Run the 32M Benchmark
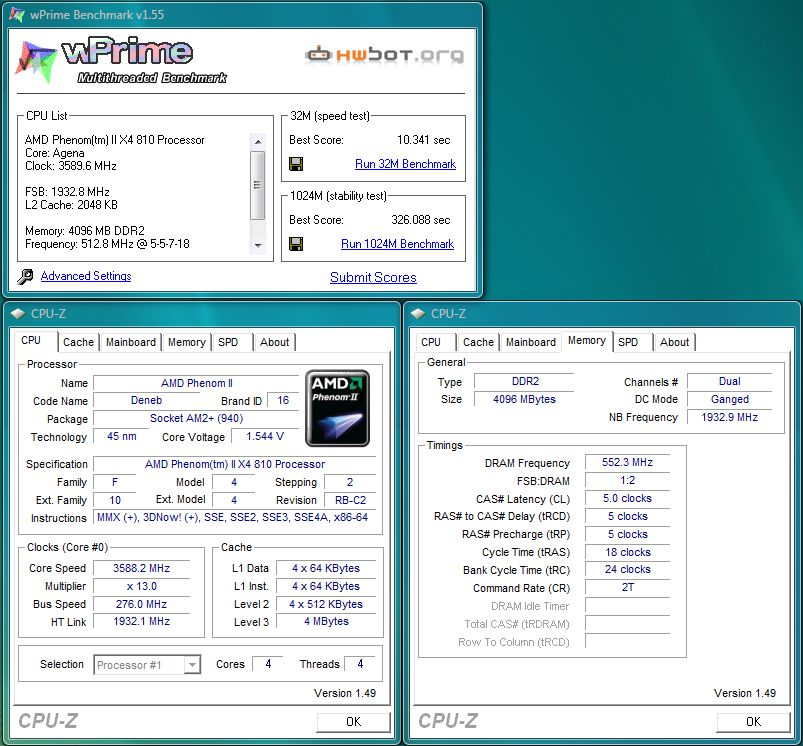Image resolution: width=803 pixels, height=746 pixels. click(x=405, y=164)
